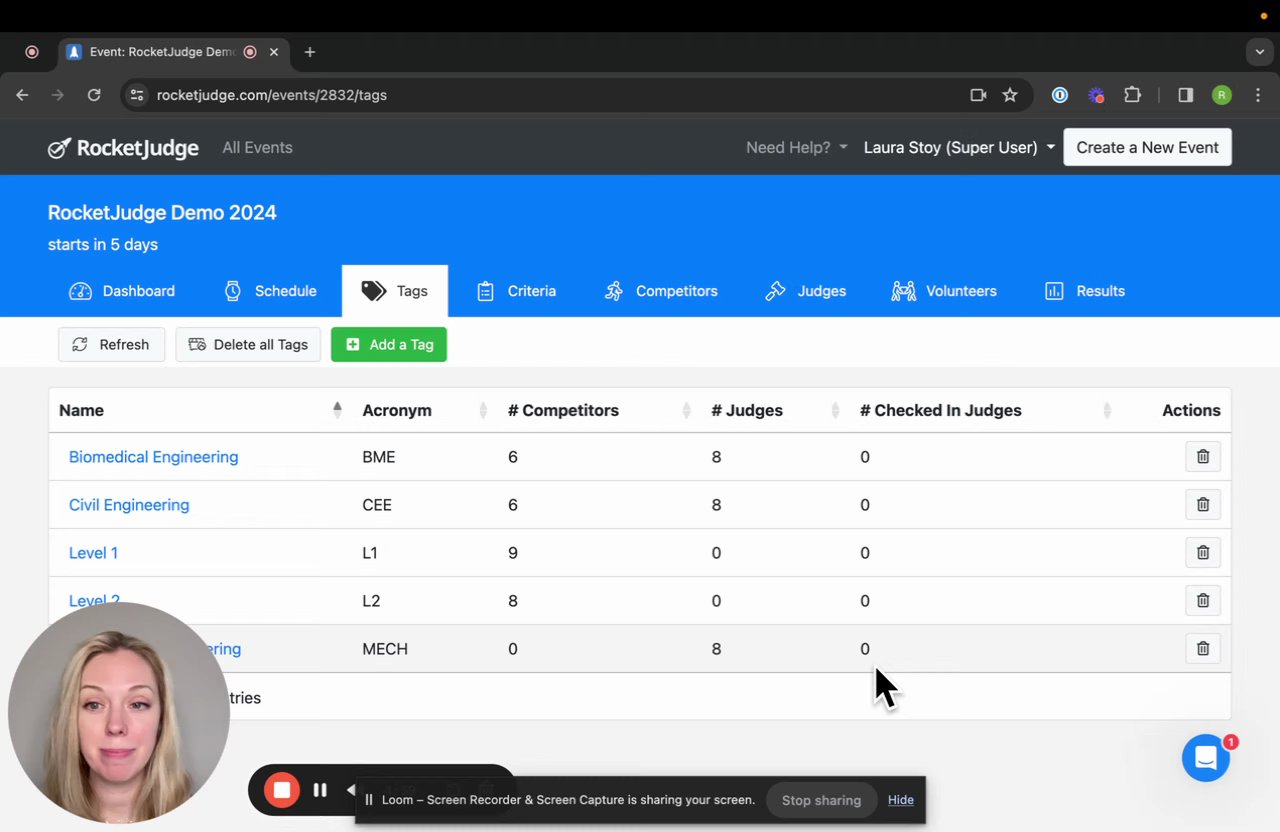This screenshot has height=832, width=1280.
Task: Click the RocketJudge Demo 2024 event title
Action: [x=162, y=212]
